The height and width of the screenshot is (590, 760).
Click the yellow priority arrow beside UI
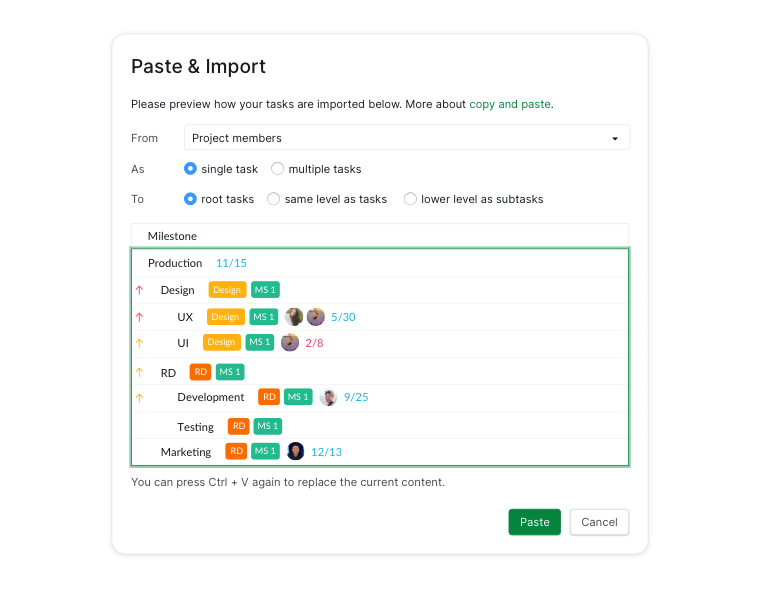pyautogui.click(x=140, y=343)
